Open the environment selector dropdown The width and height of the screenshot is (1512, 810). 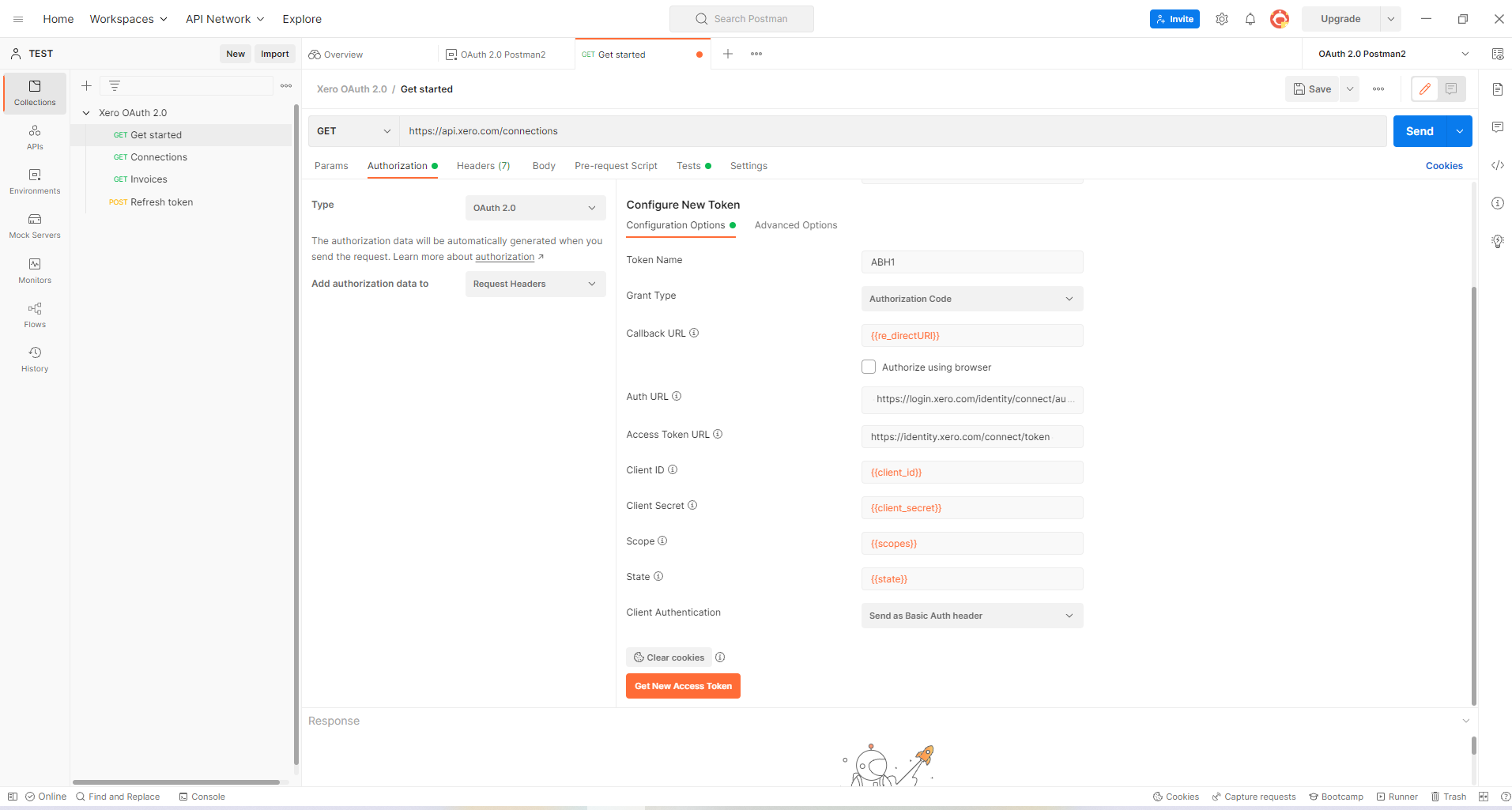point(1393,54)
